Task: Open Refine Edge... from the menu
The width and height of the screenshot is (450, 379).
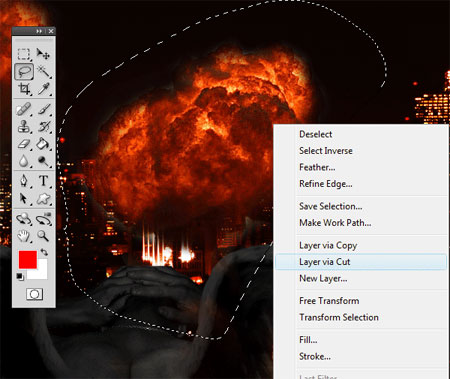Action: (326, 184)
